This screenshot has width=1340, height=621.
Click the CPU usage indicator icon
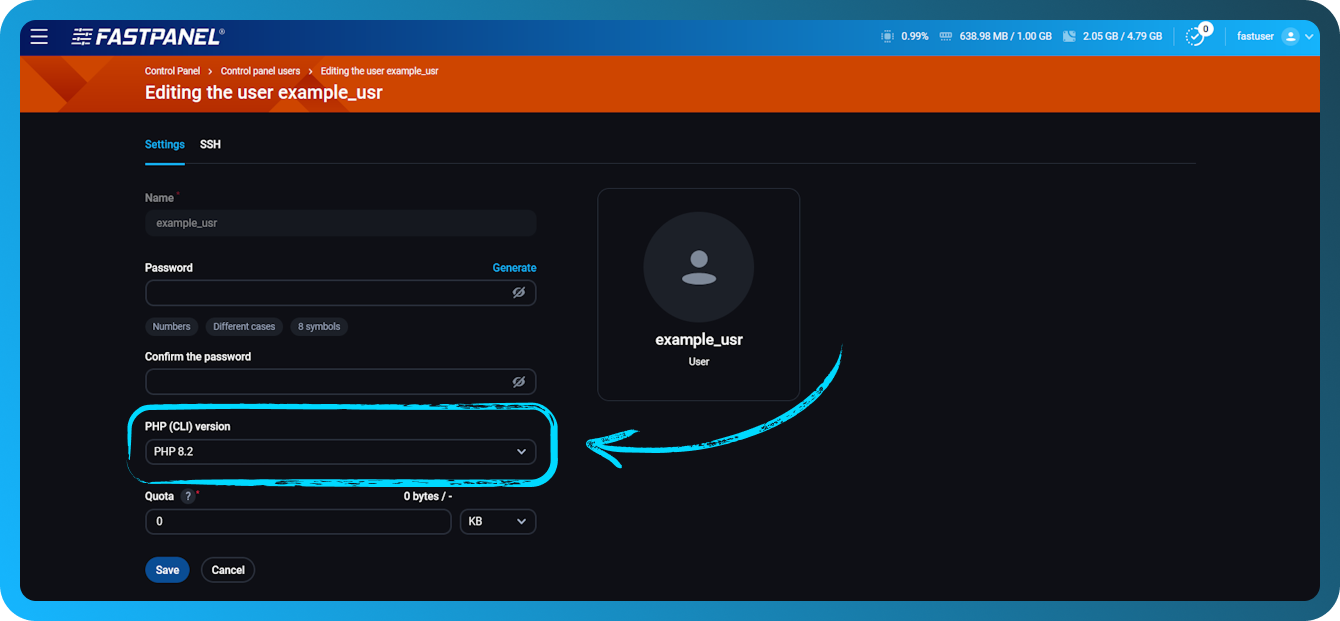(x=886, y=35)
